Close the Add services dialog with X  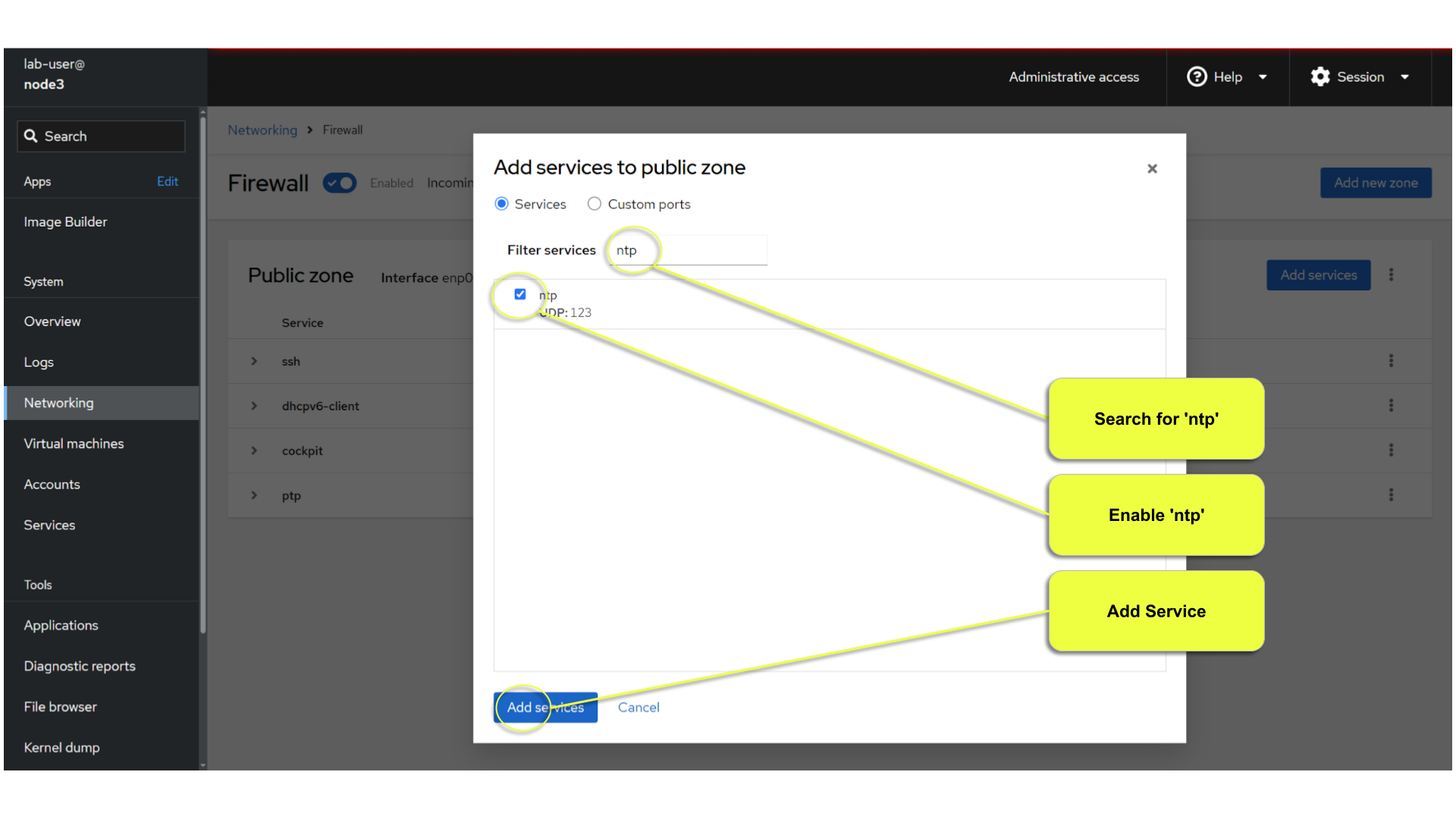pos(1152,168)
